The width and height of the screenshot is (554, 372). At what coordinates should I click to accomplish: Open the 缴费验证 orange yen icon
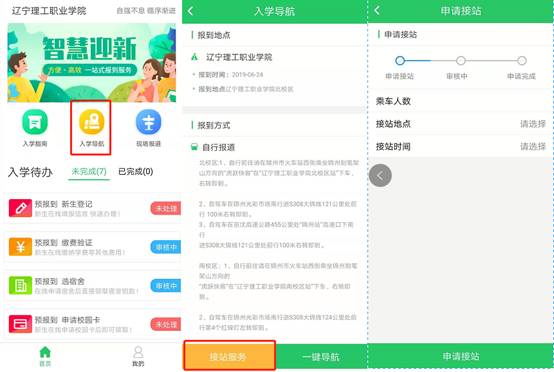click(20, 247)
